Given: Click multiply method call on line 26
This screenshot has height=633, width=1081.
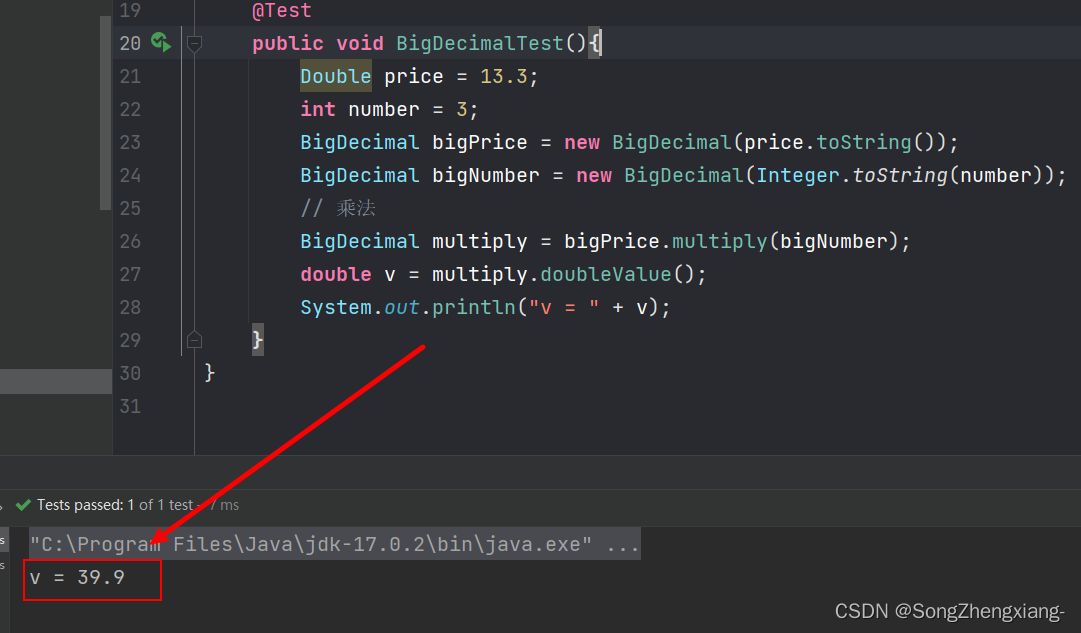Looking at the screenshot, I should (x=719, y=241).
